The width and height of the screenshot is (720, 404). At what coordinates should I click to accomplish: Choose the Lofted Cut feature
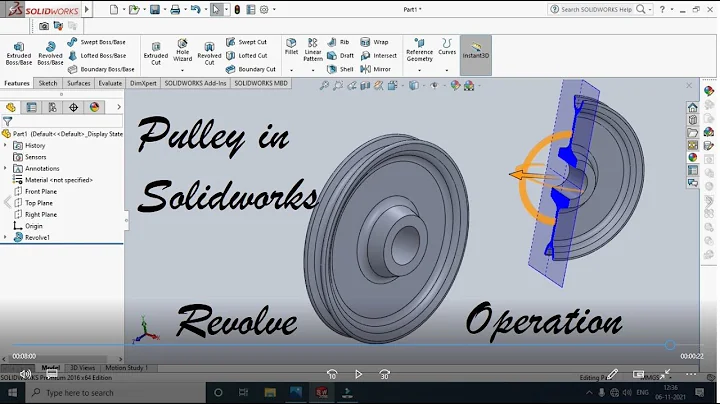[247, 56]
